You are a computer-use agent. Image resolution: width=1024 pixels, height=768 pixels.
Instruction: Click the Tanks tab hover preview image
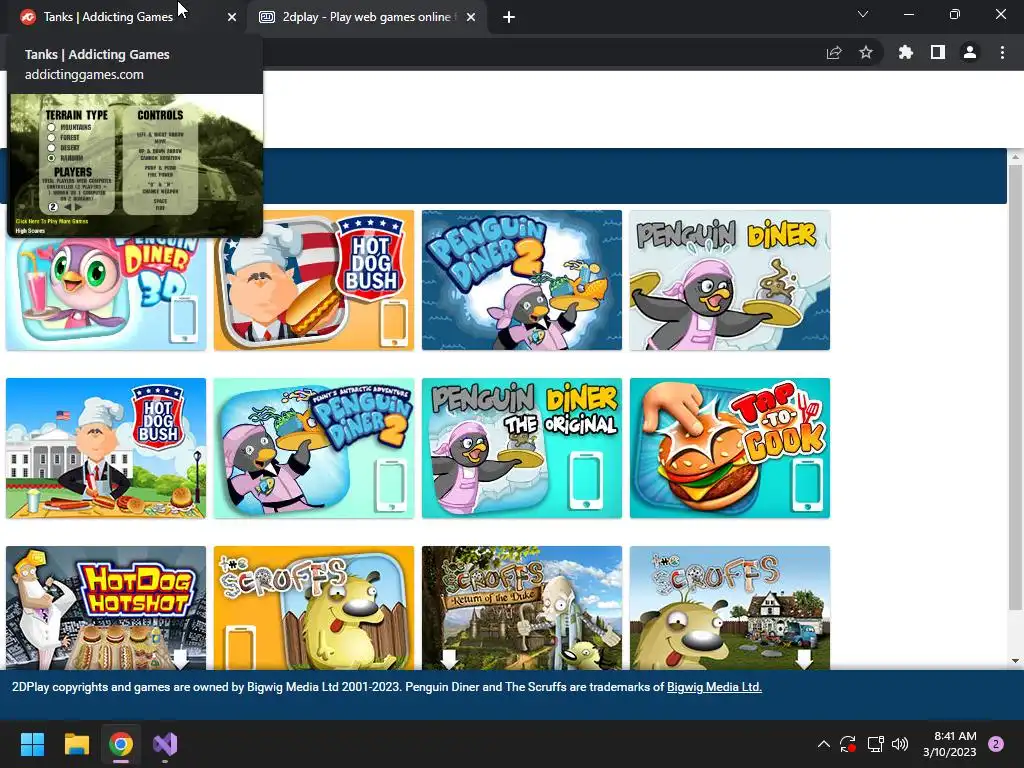136,165
